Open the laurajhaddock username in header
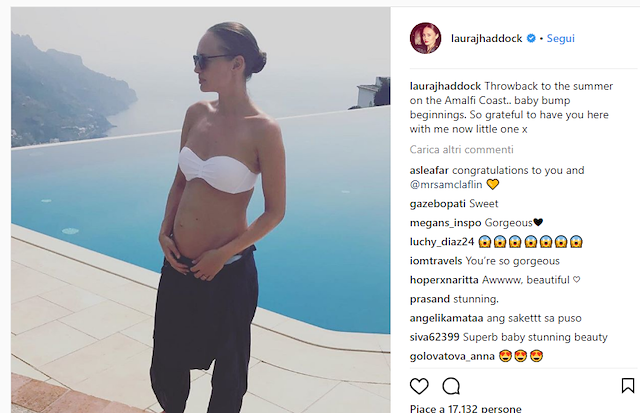The image size is (640, 413). point(487,38)
